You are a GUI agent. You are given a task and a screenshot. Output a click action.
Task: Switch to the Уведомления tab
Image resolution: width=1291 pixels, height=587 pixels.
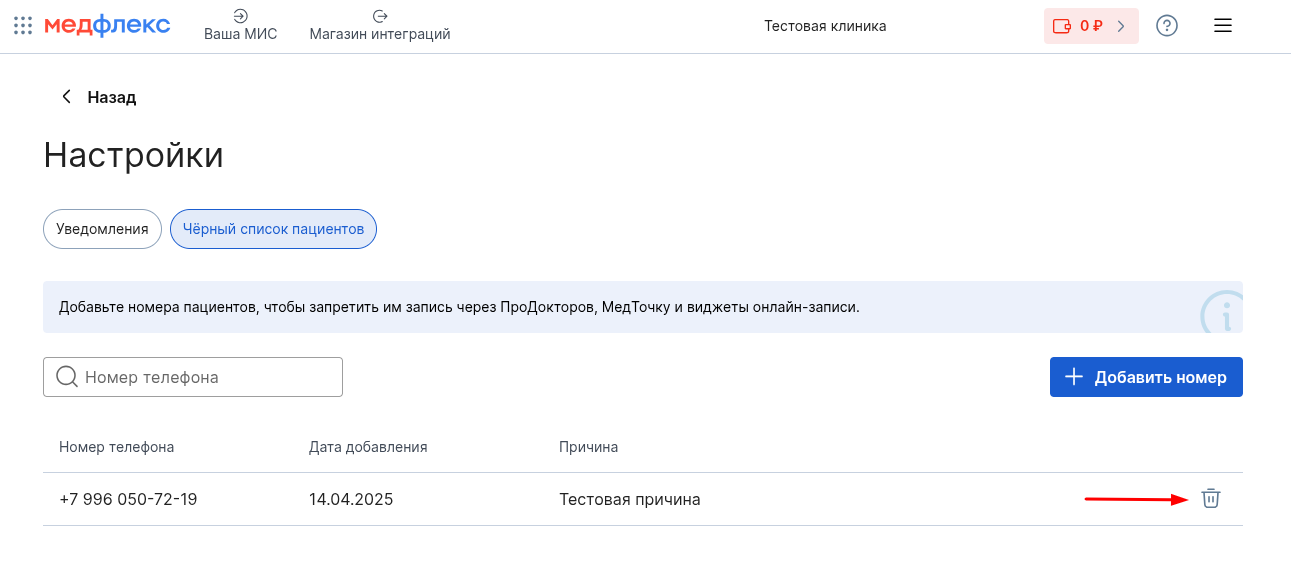click(102, 229)
